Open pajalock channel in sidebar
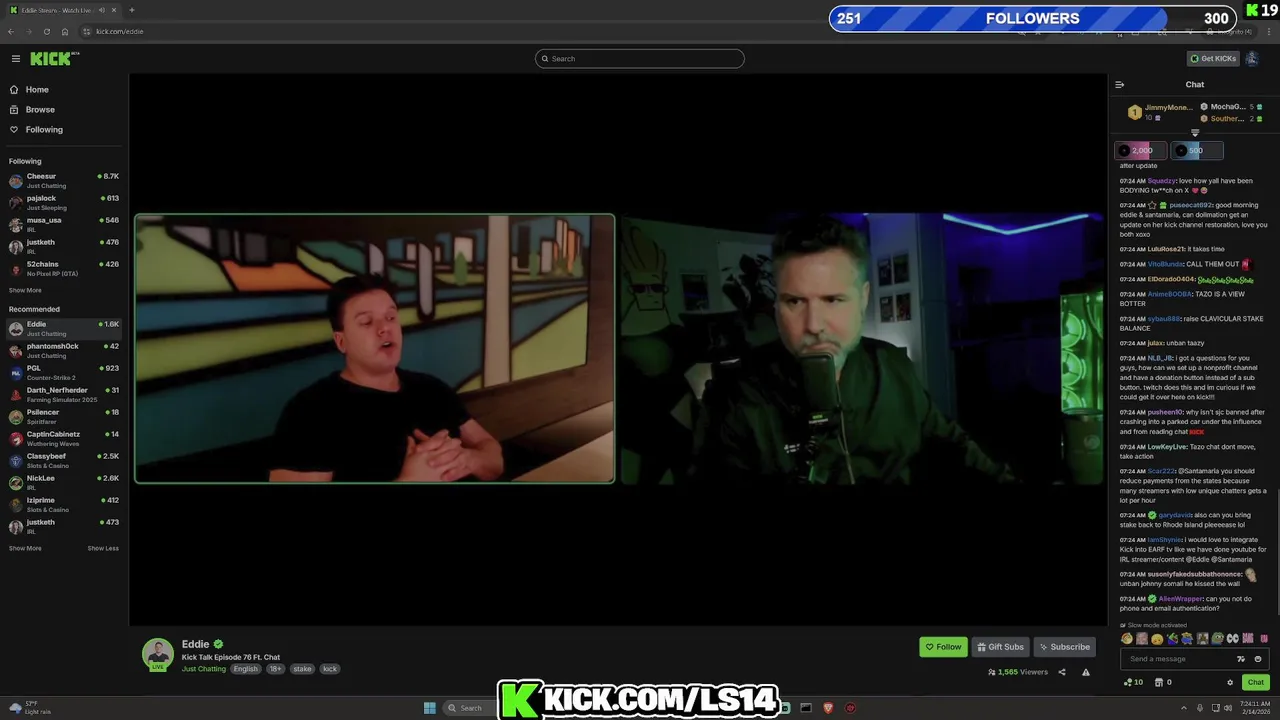 click(x=64, y=203)
